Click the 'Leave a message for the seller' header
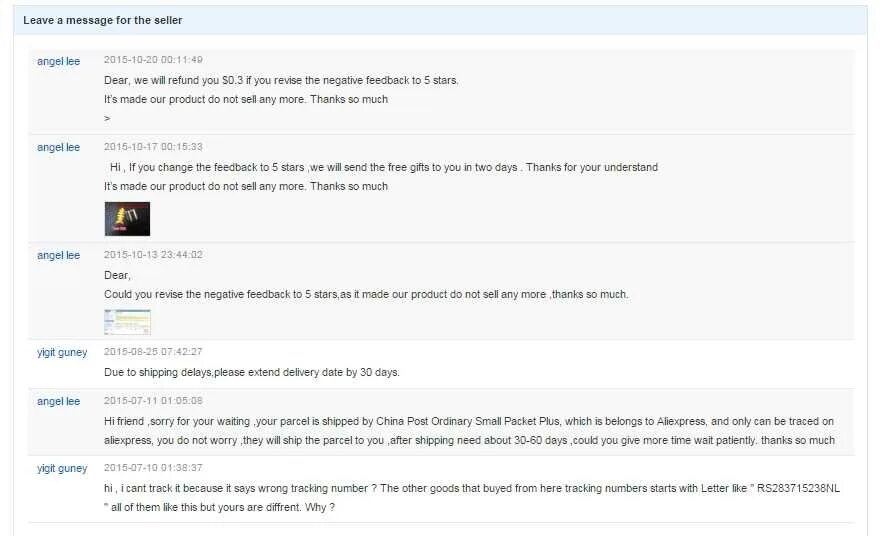 coord(103,20)
